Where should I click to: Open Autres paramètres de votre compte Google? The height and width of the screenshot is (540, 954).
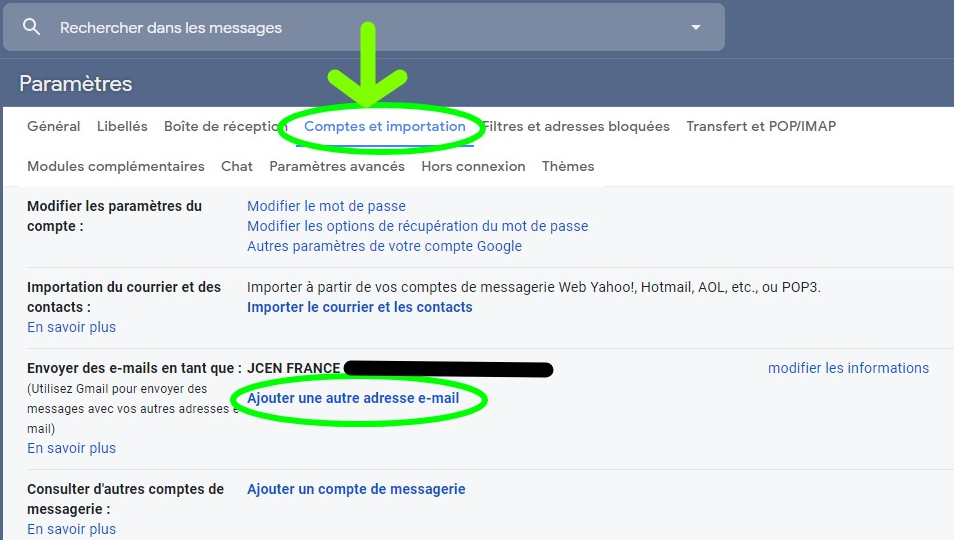[x=385, y=246]
